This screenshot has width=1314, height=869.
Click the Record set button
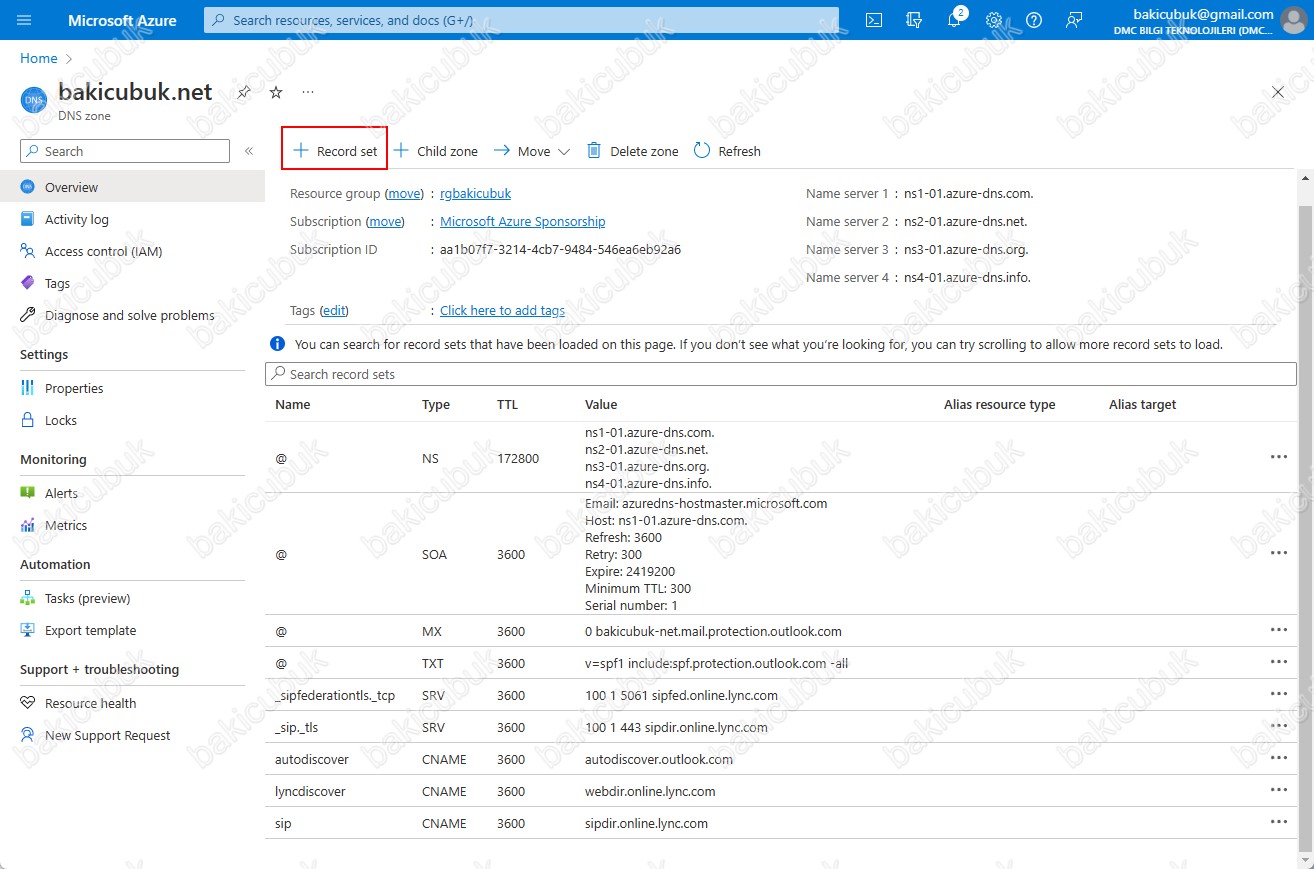pyautogui.click(x=335, y=151)
